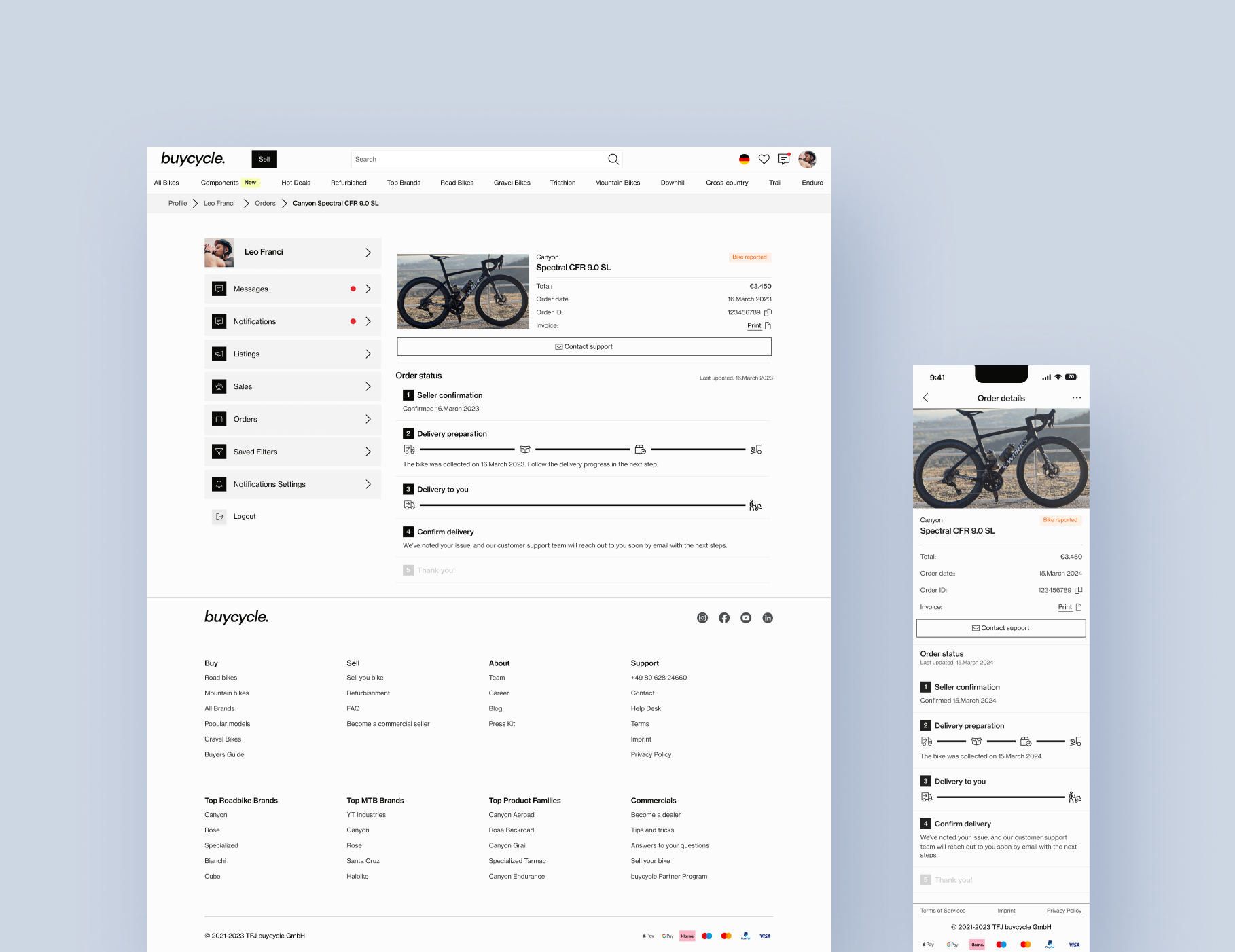Click the Logout arrow icon
This screenshot has width=1235, height=952.
pyautogui.click(x=219, y=517)
